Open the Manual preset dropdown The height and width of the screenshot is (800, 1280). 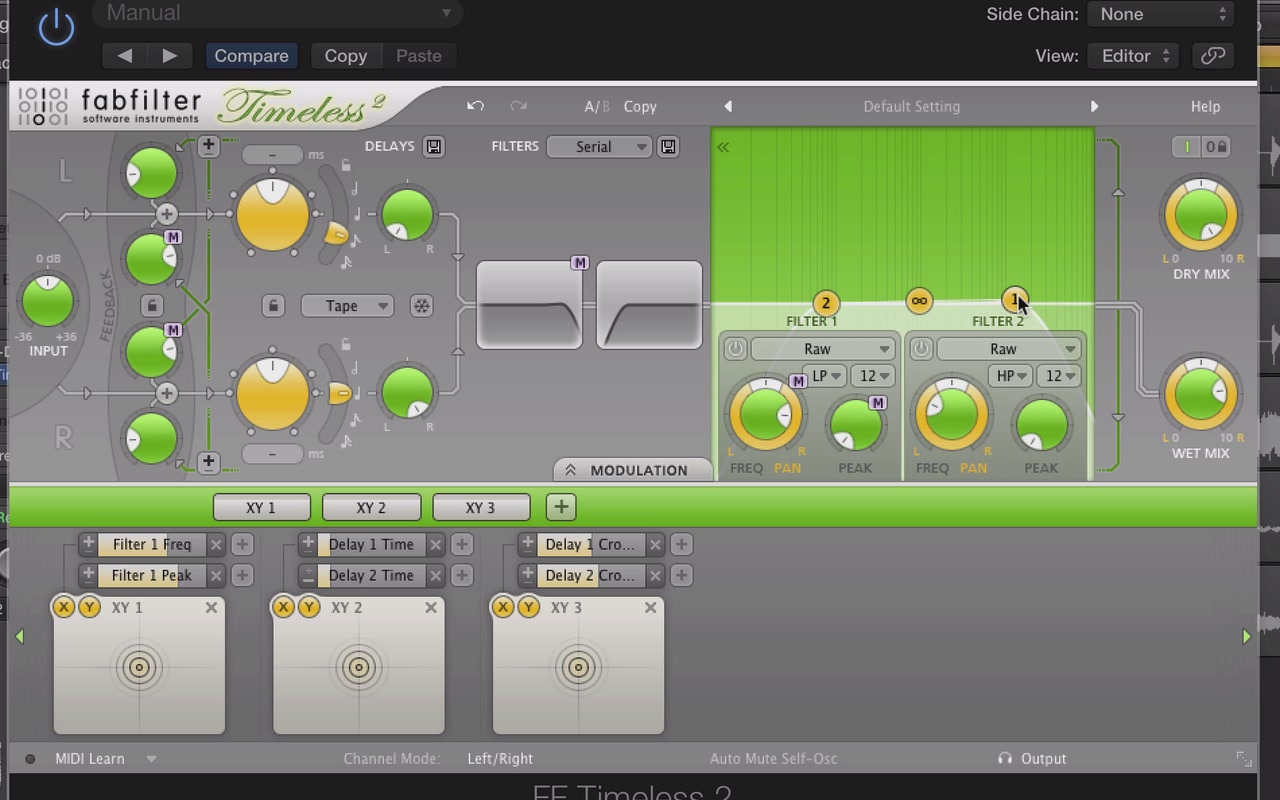[276, 13]
